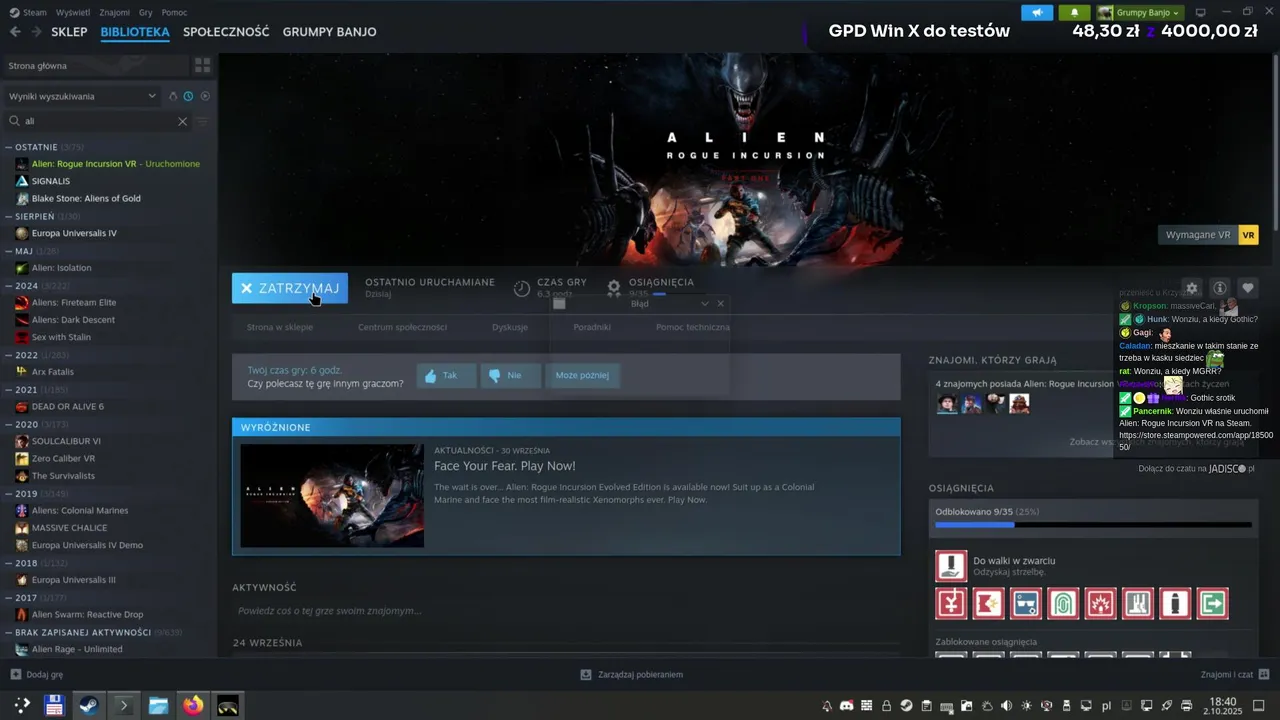The height and width of the screenshot is (720, 1280).
Task: Go to SPOŁECZNOŚĆ tab
Action: coord(226,32)
